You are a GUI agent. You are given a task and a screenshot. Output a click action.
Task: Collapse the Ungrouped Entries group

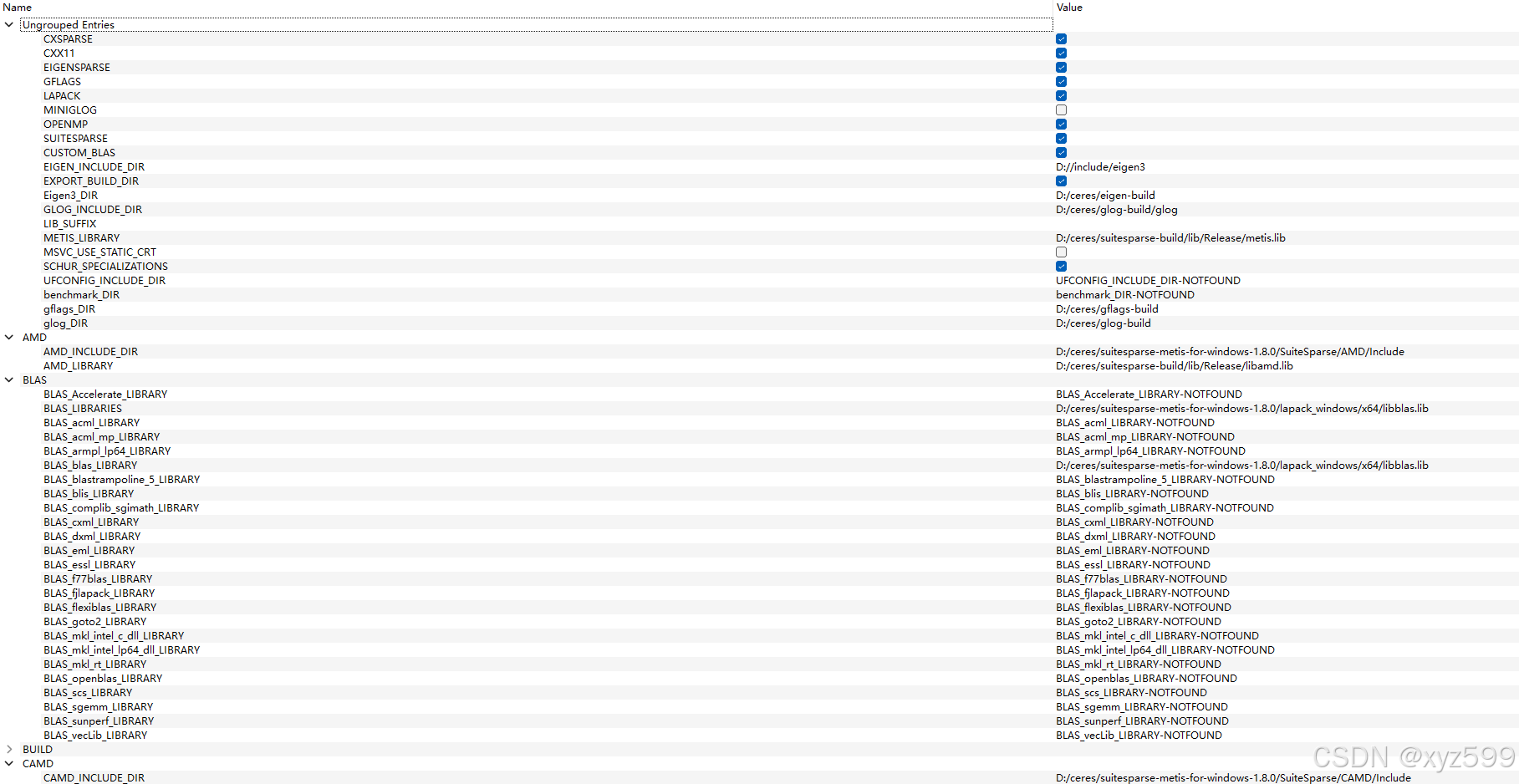click(8, 24)
